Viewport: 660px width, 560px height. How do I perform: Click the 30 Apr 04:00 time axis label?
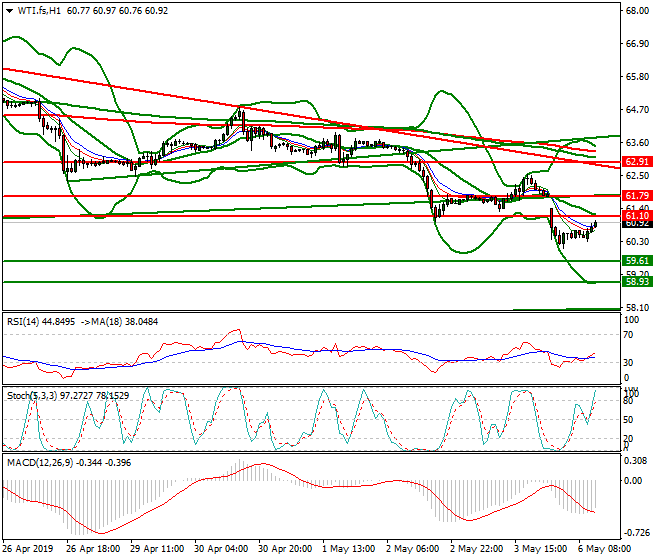(x=221, y=549)
